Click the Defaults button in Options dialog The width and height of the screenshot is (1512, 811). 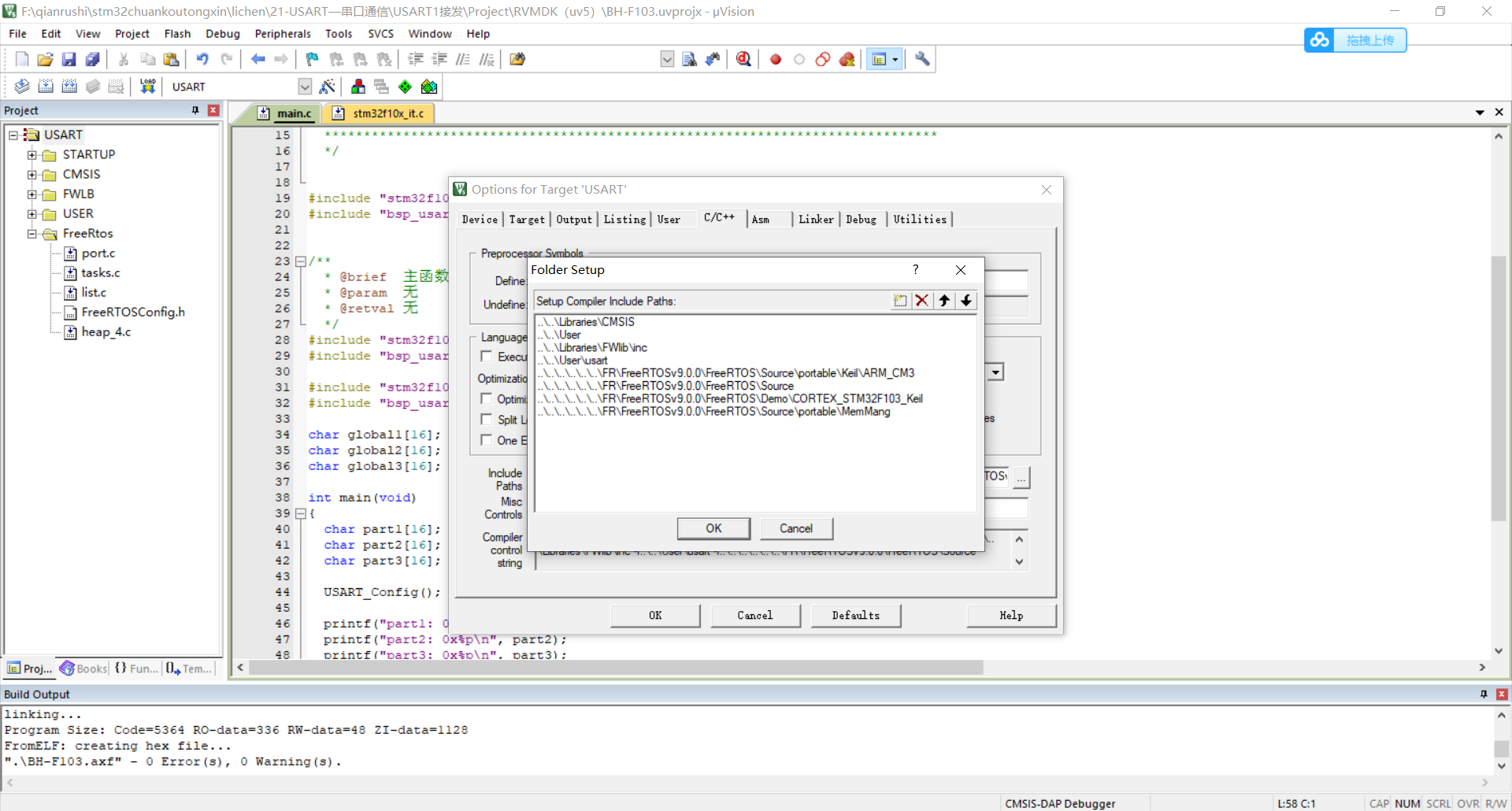(855, 615)
